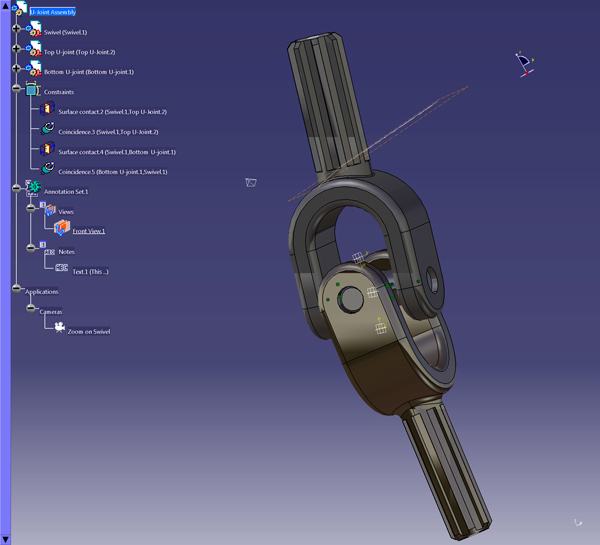
Task: Collapse the Annotation Set.1 node
Action: point(16,188)
